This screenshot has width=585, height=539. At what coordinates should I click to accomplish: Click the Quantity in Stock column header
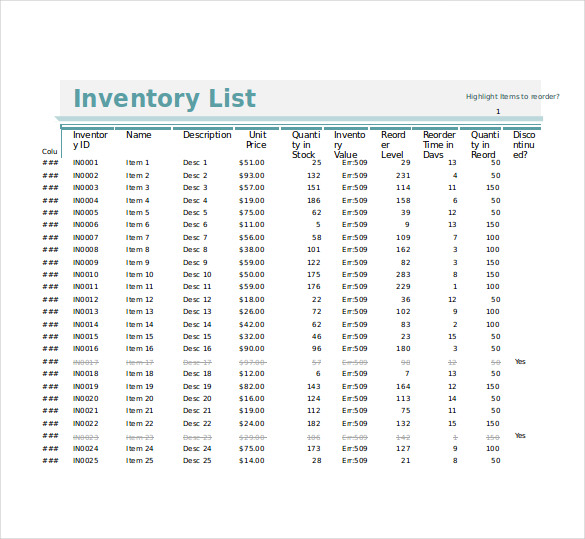click(306, 145)
